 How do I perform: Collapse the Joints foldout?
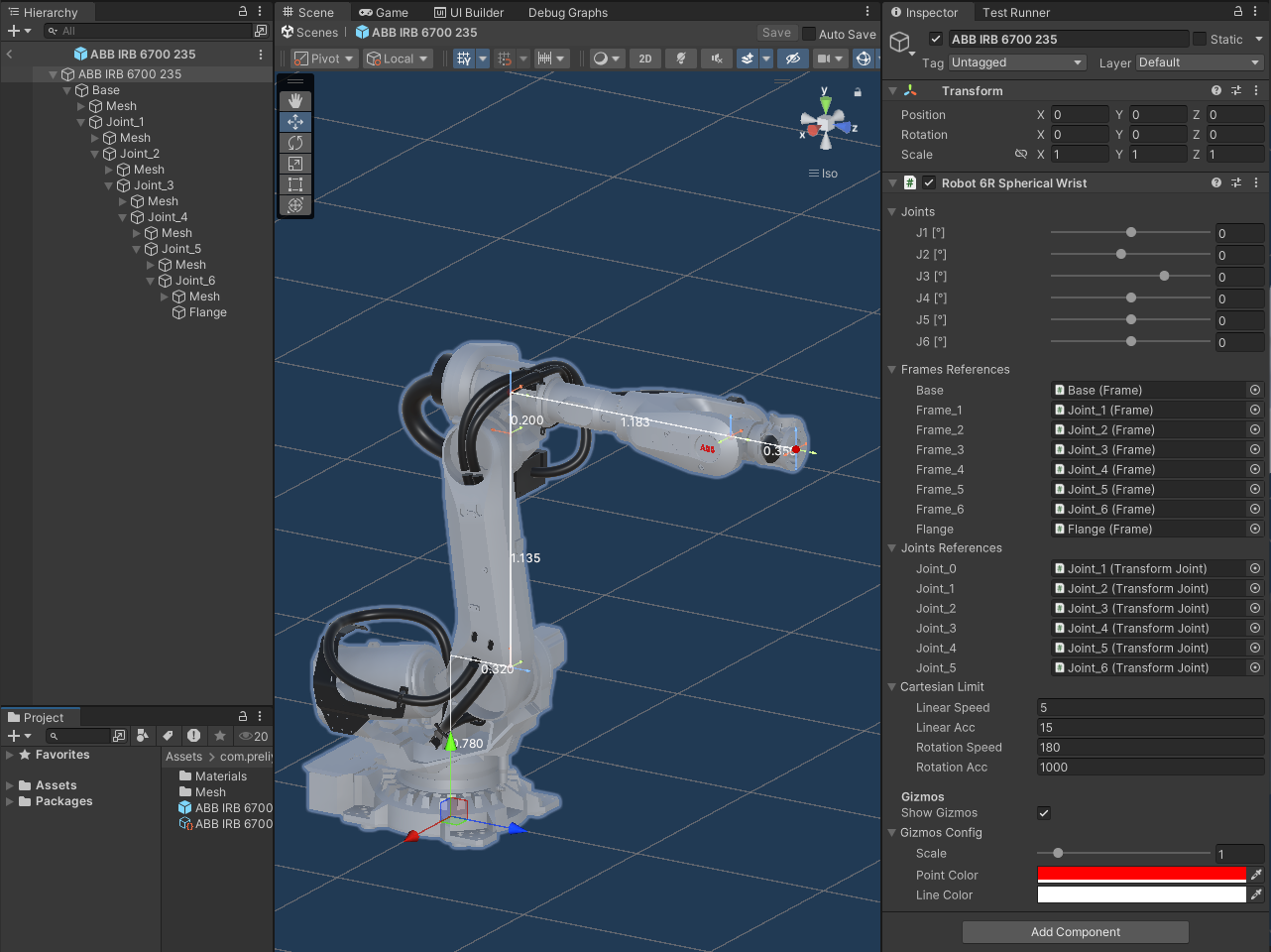(892, 211)
